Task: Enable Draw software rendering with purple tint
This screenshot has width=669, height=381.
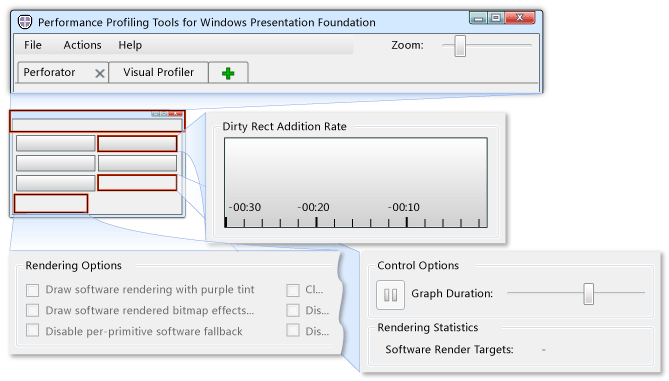Action: pos(32,290)
